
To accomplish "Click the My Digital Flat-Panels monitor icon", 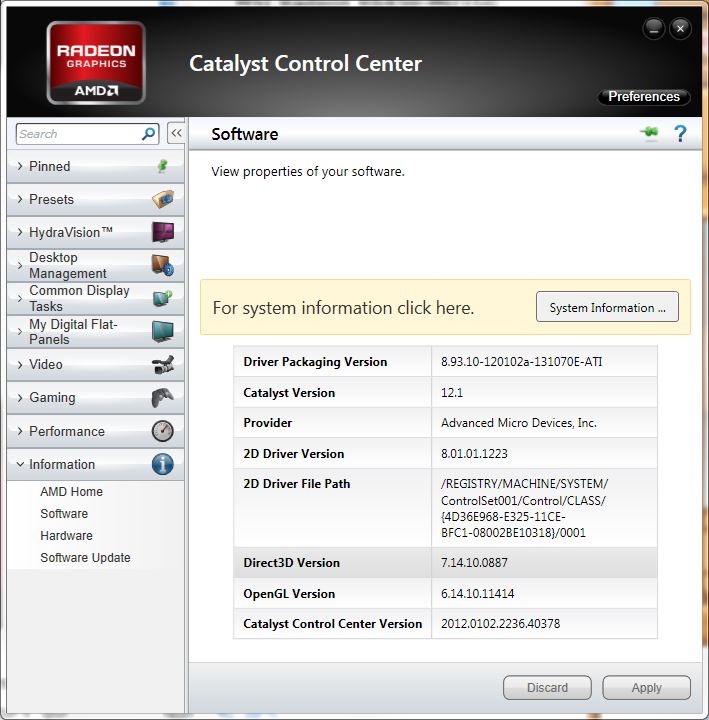I will 163,332.
